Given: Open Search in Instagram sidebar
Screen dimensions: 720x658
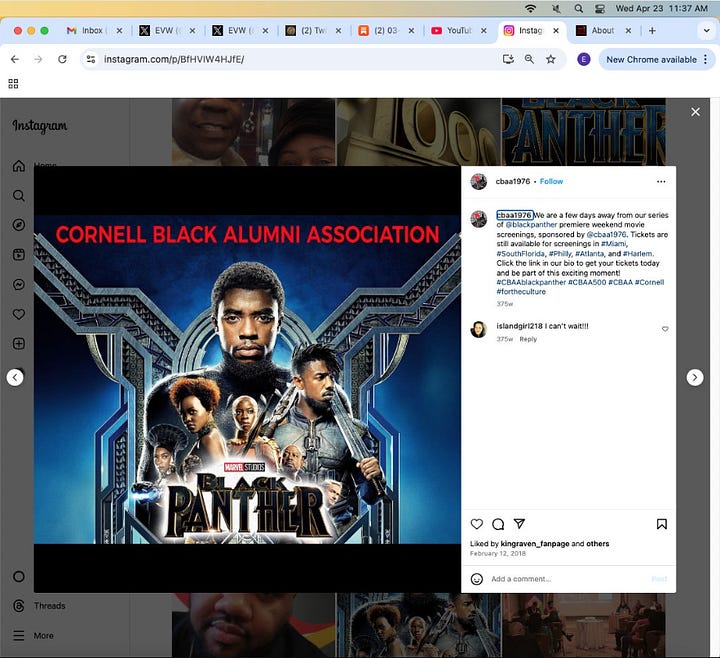Looking at the screenshot, I should coord(19,196).
